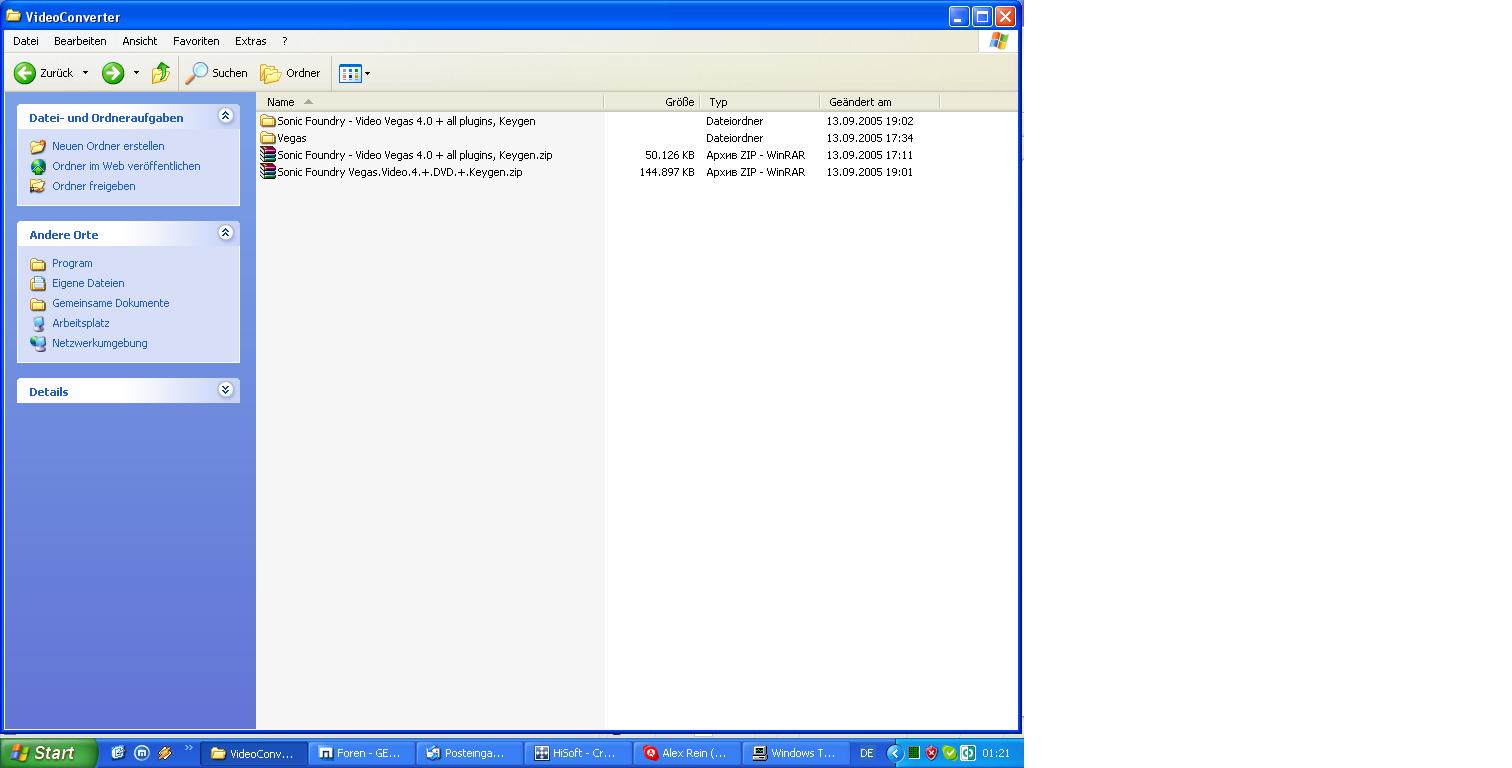
Task: Toggle the Ordner folder tree pane
Action: pyautogui.click(x=290, y=73)
